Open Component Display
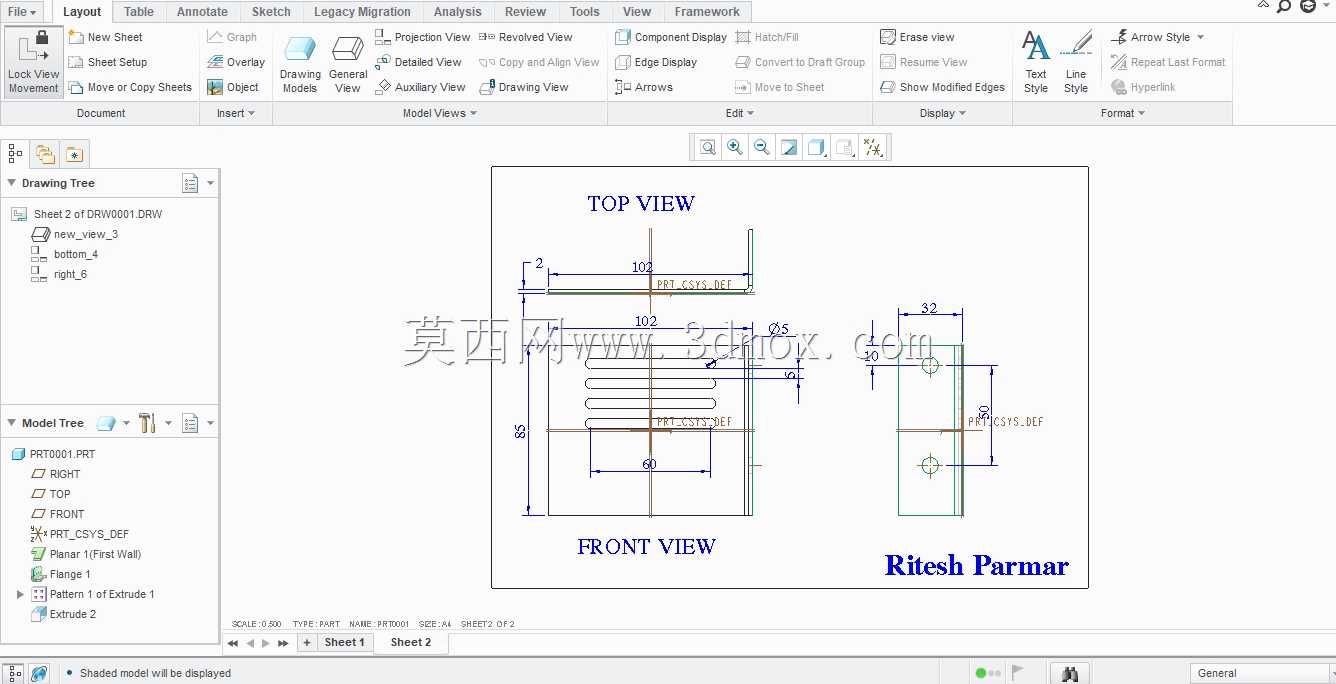Screen dimensions: 1336x684 coord(671,37)
